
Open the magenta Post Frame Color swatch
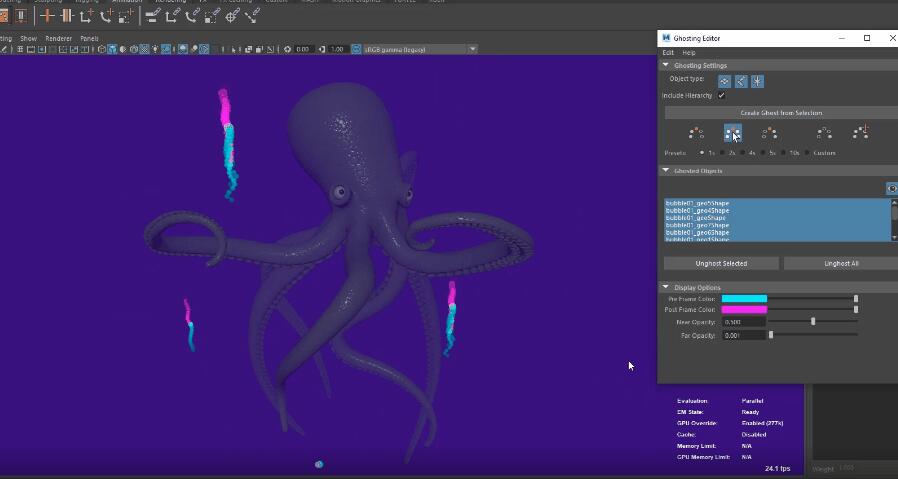[744, 309]
